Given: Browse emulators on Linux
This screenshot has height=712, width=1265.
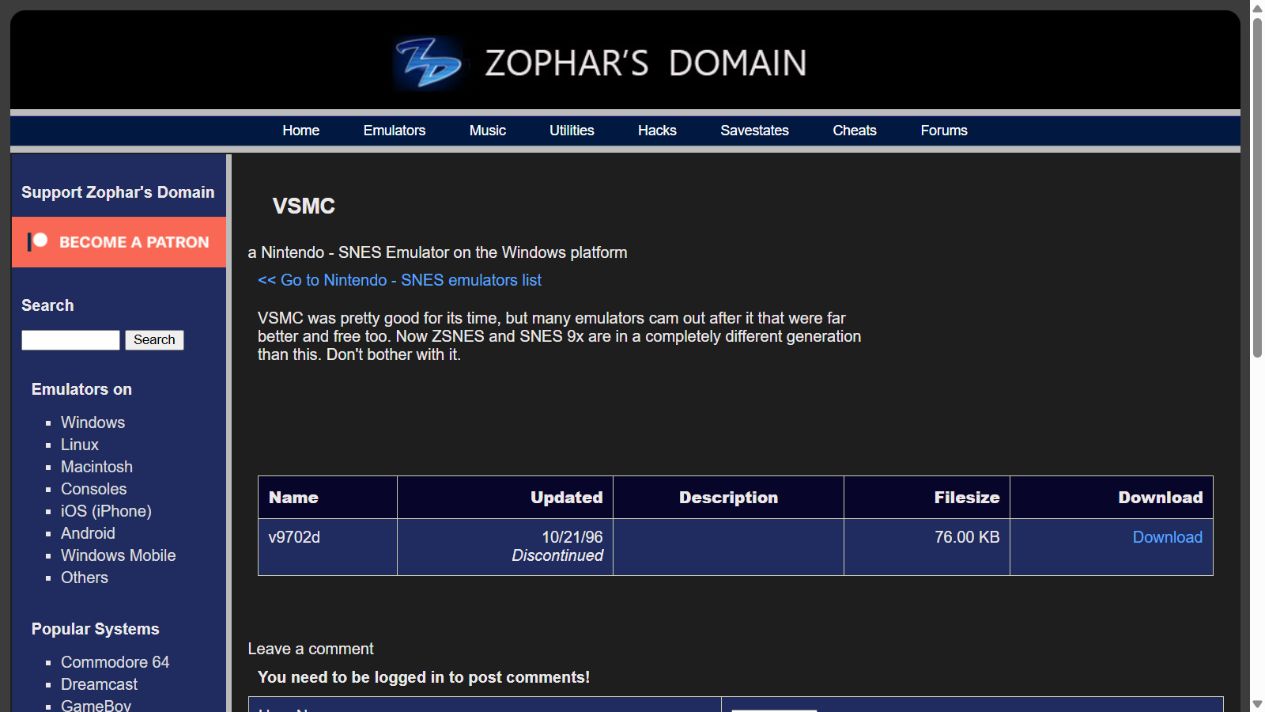Looking at the screenshot, I should pyautogui.click(x=80, y=444).
